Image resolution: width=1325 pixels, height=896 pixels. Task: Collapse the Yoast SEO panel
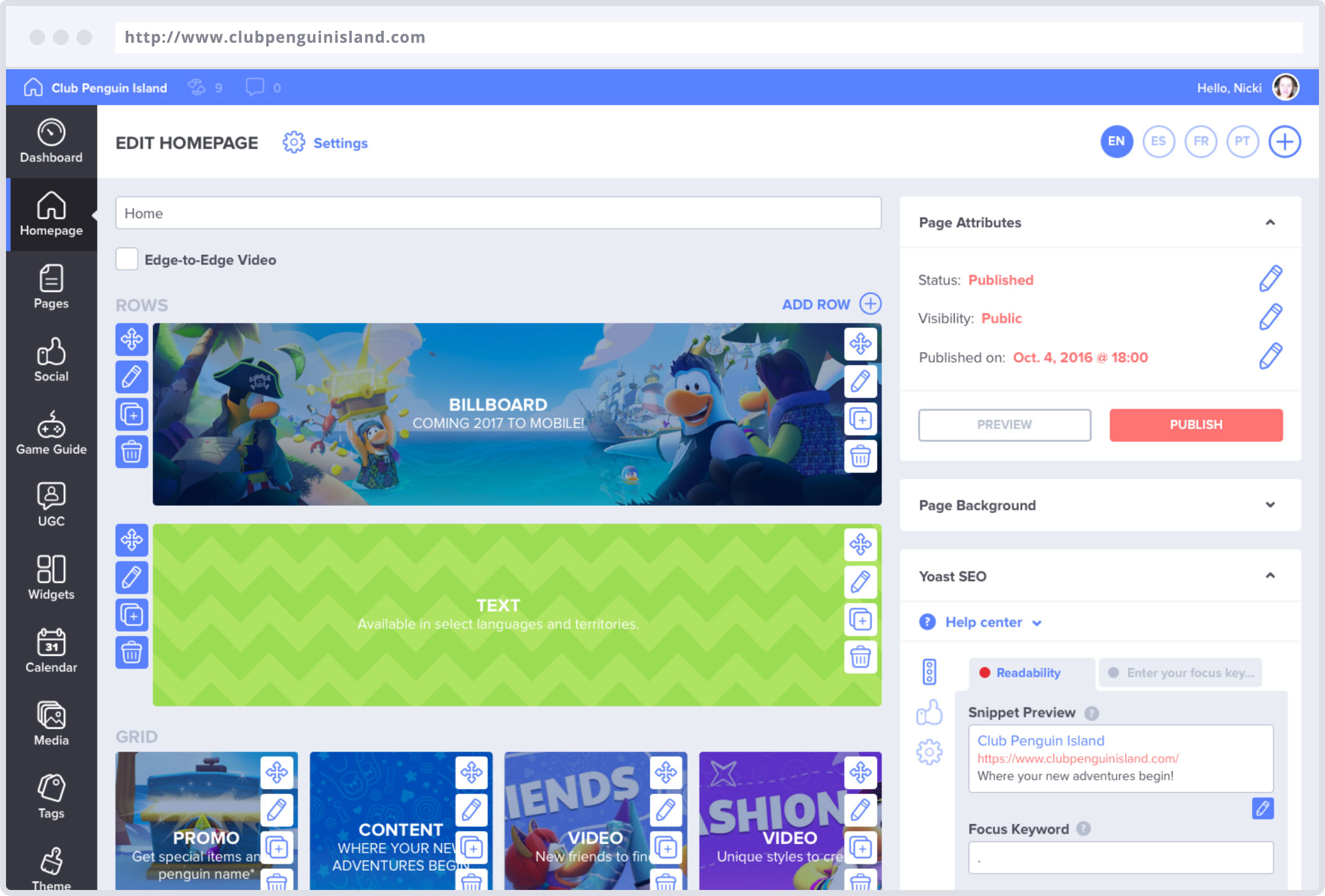pos(1270,576)
